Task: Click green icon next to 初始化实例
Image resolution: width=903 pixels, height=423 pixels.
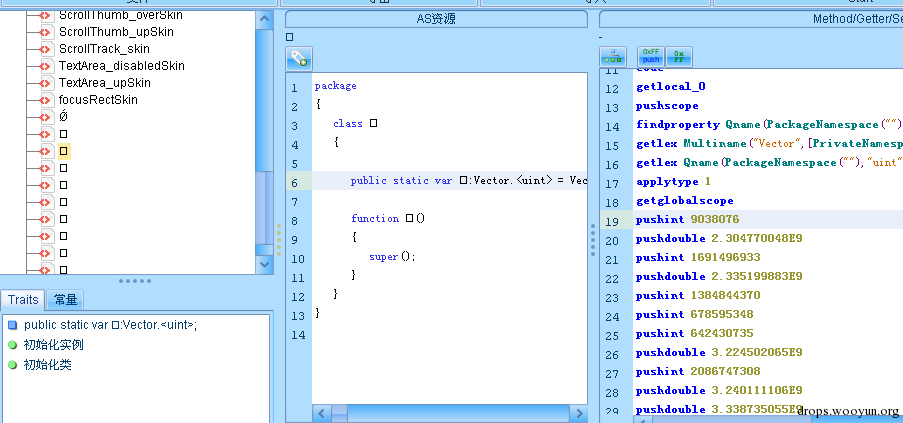Action: click(13, 345)
